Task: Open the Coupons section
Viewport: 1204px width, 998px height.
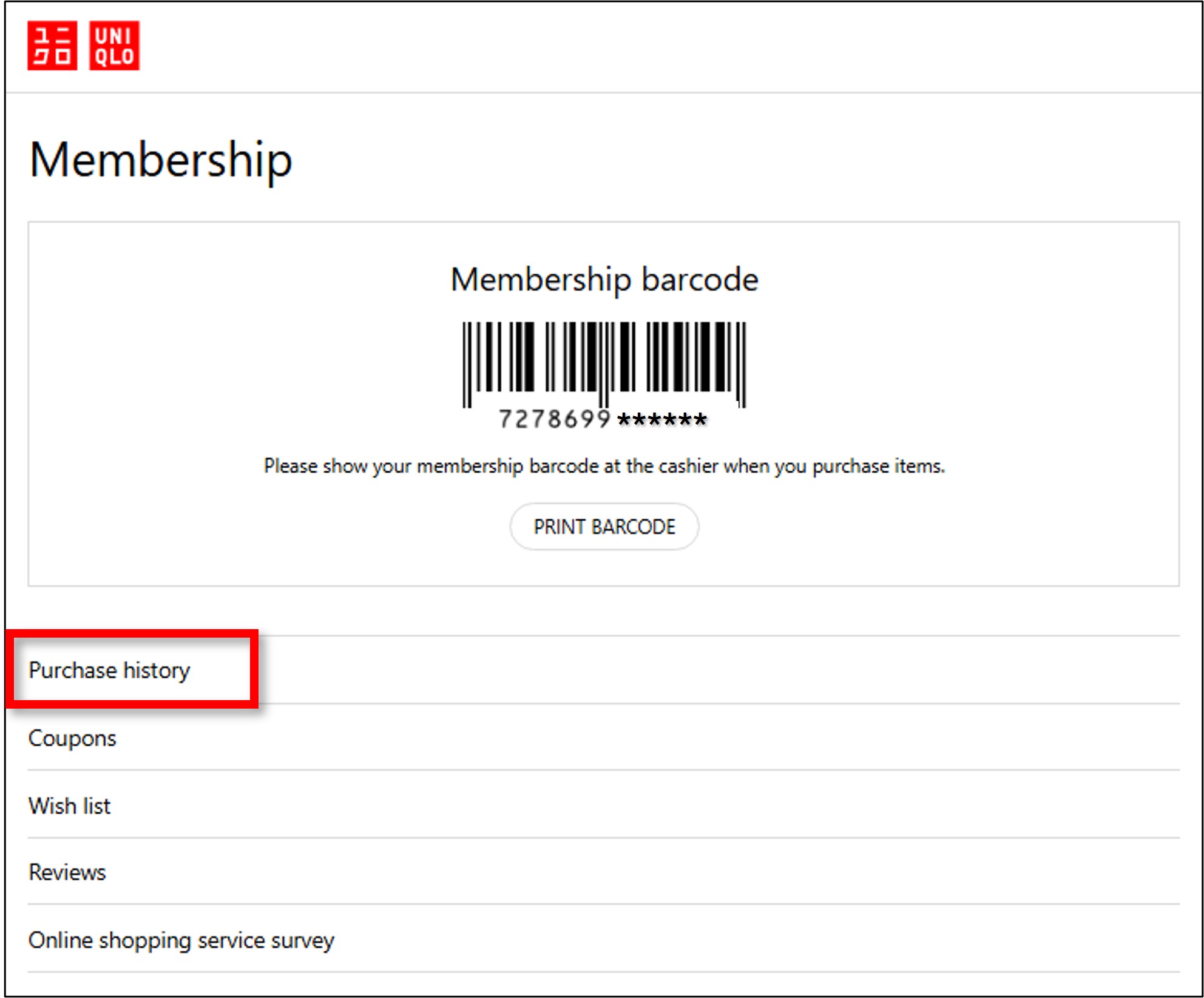Action: coord(72,738)
